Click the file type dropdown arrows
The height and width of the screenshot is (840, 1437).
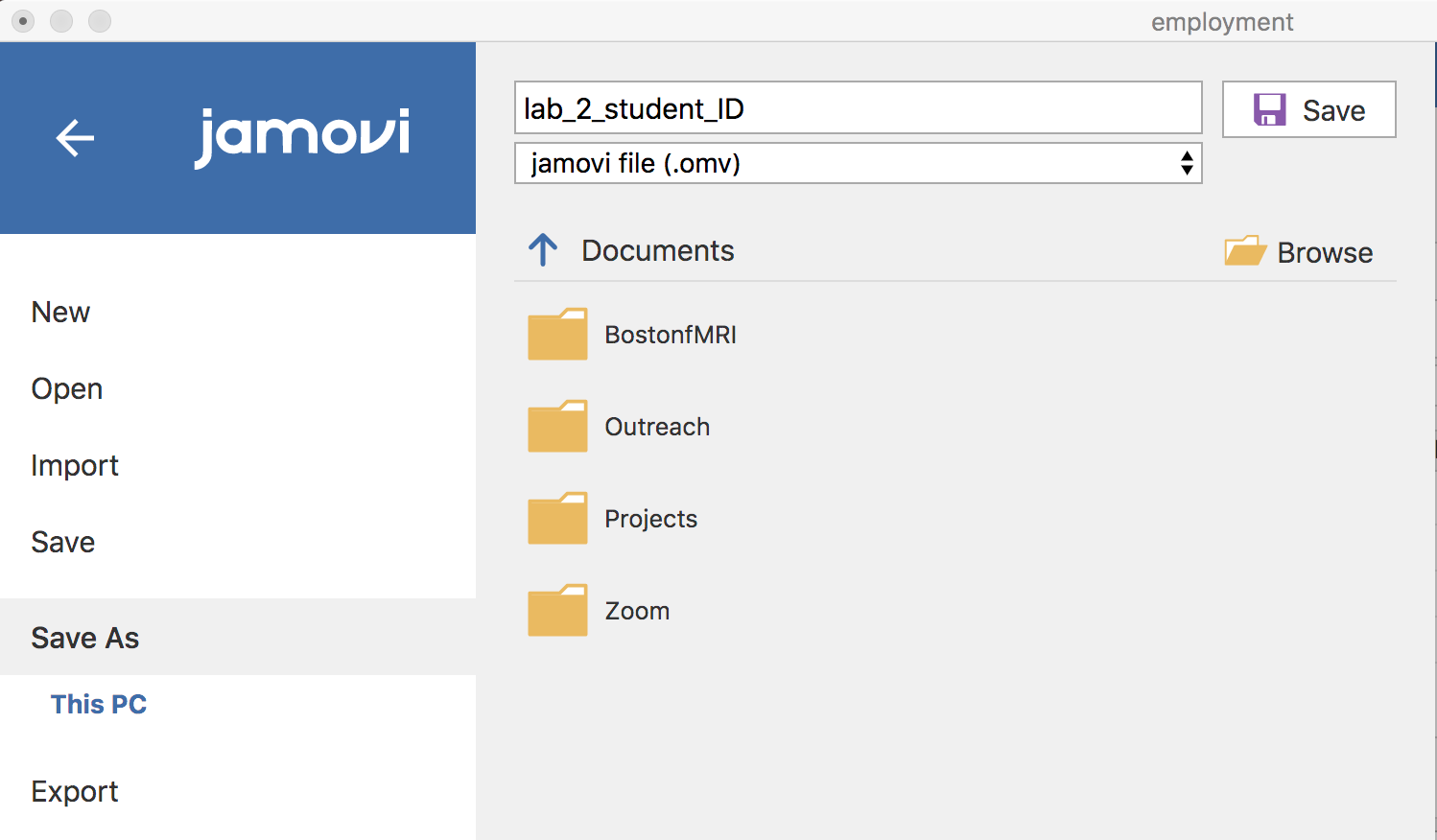coord(1187,163)
